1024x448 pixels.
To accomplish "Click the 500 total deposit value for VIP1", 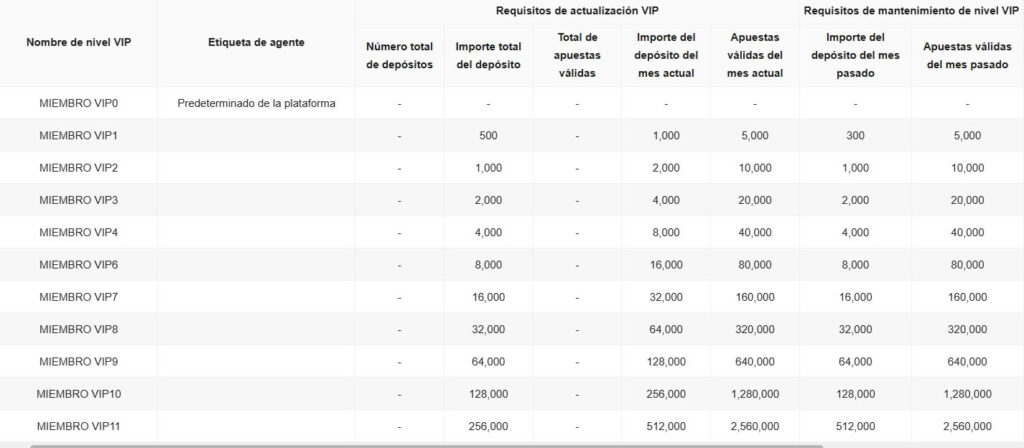I will point(488,135).
